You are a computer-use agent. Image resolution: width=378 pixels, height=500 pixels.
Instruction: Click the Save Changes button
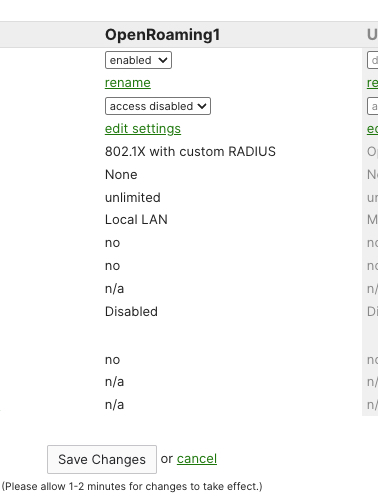tap(102, 459)
